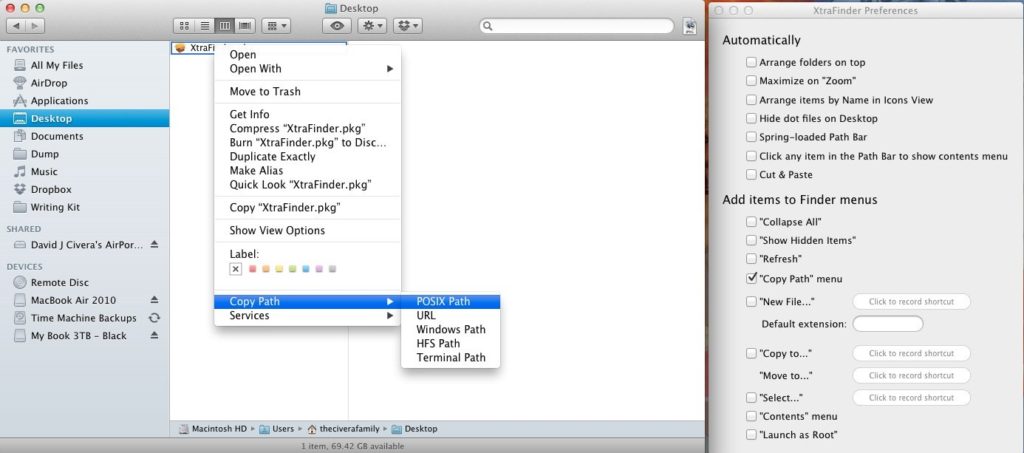Image resolution: width=1024 pixels, height=453 pixels.
Task: Select Documents in the sidebar
Action: (57, 136)
